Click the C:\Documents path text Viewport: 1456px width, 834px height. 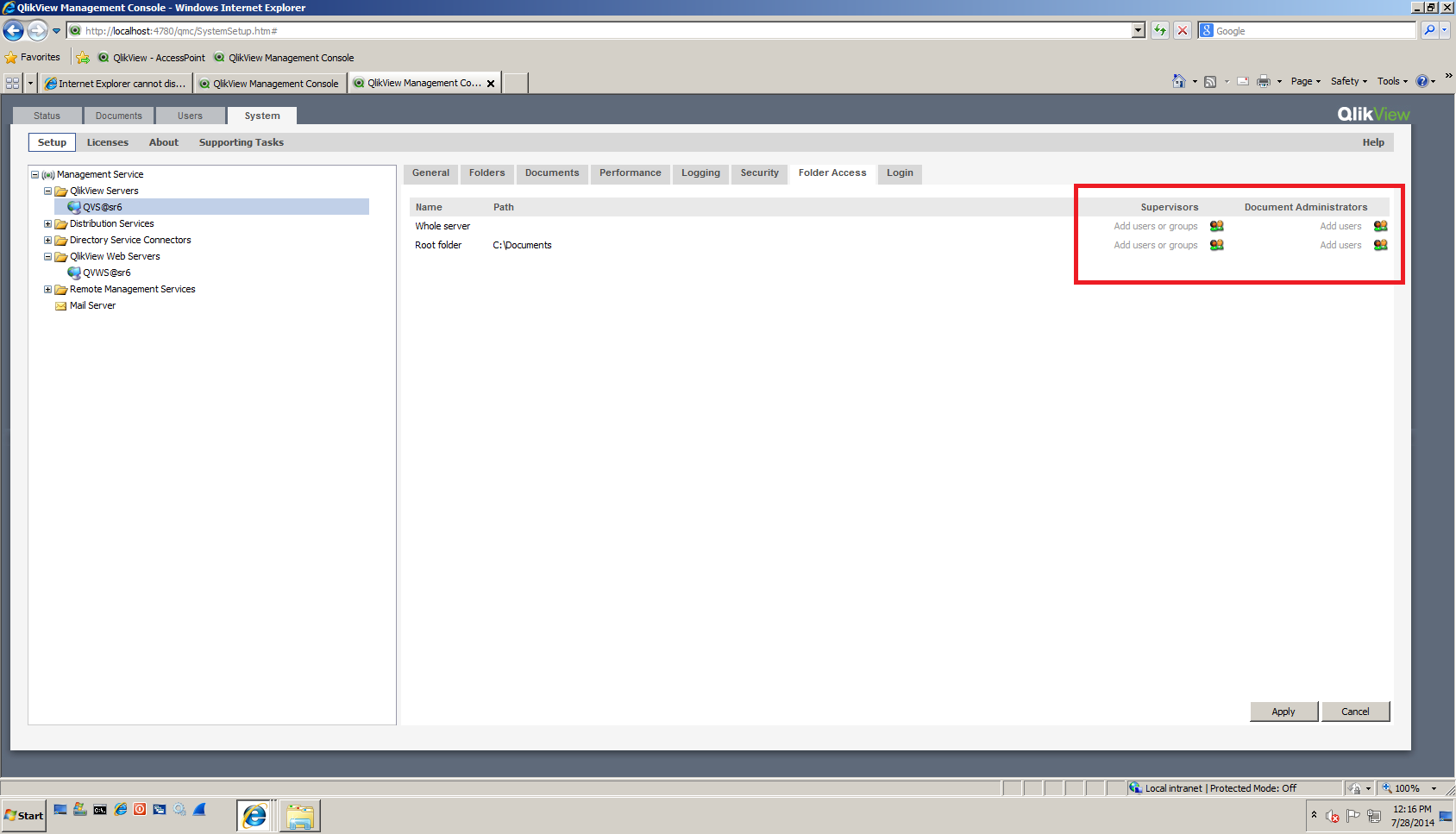[x=522, y=245]
